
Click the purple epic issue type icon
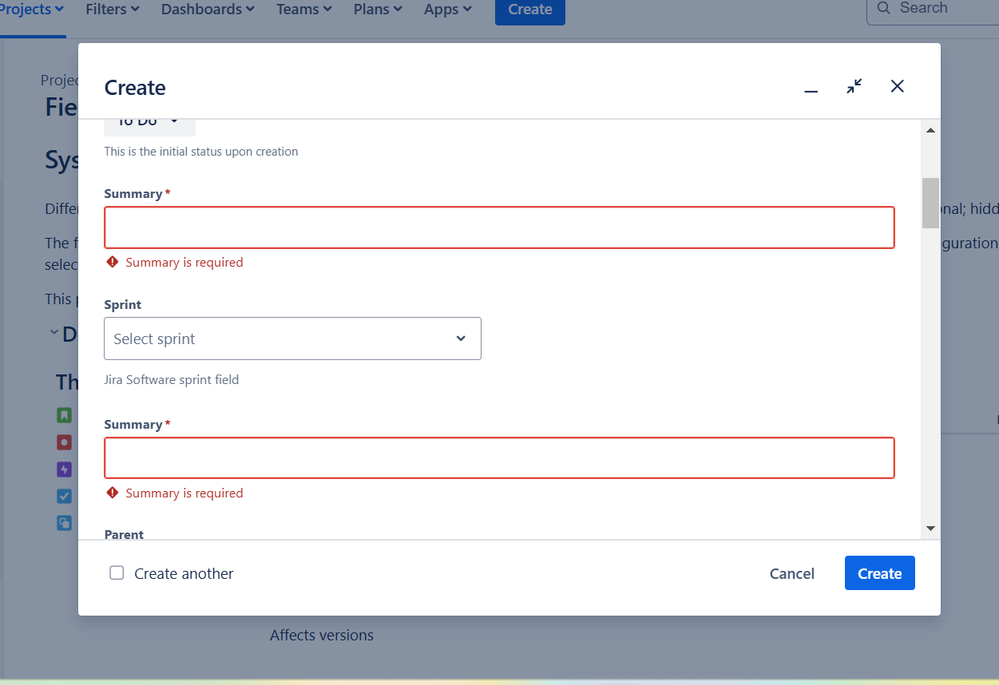(x=64, y=470)
